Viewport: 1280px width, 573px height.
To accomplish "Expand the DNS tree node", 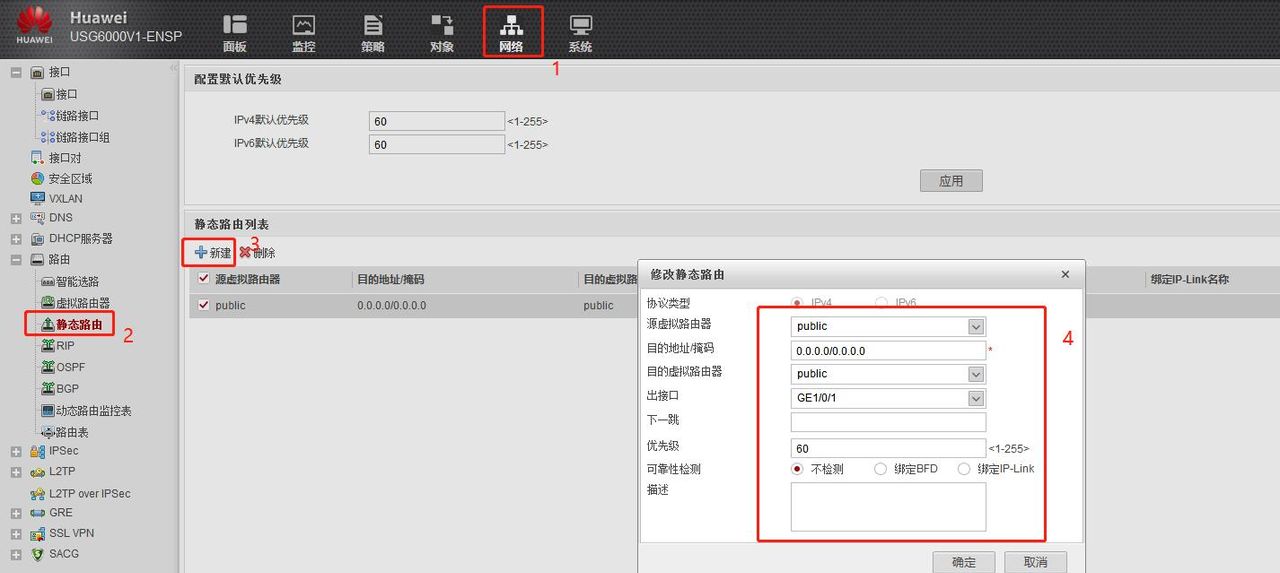I will pyautogui.click(x=16, y=218).
